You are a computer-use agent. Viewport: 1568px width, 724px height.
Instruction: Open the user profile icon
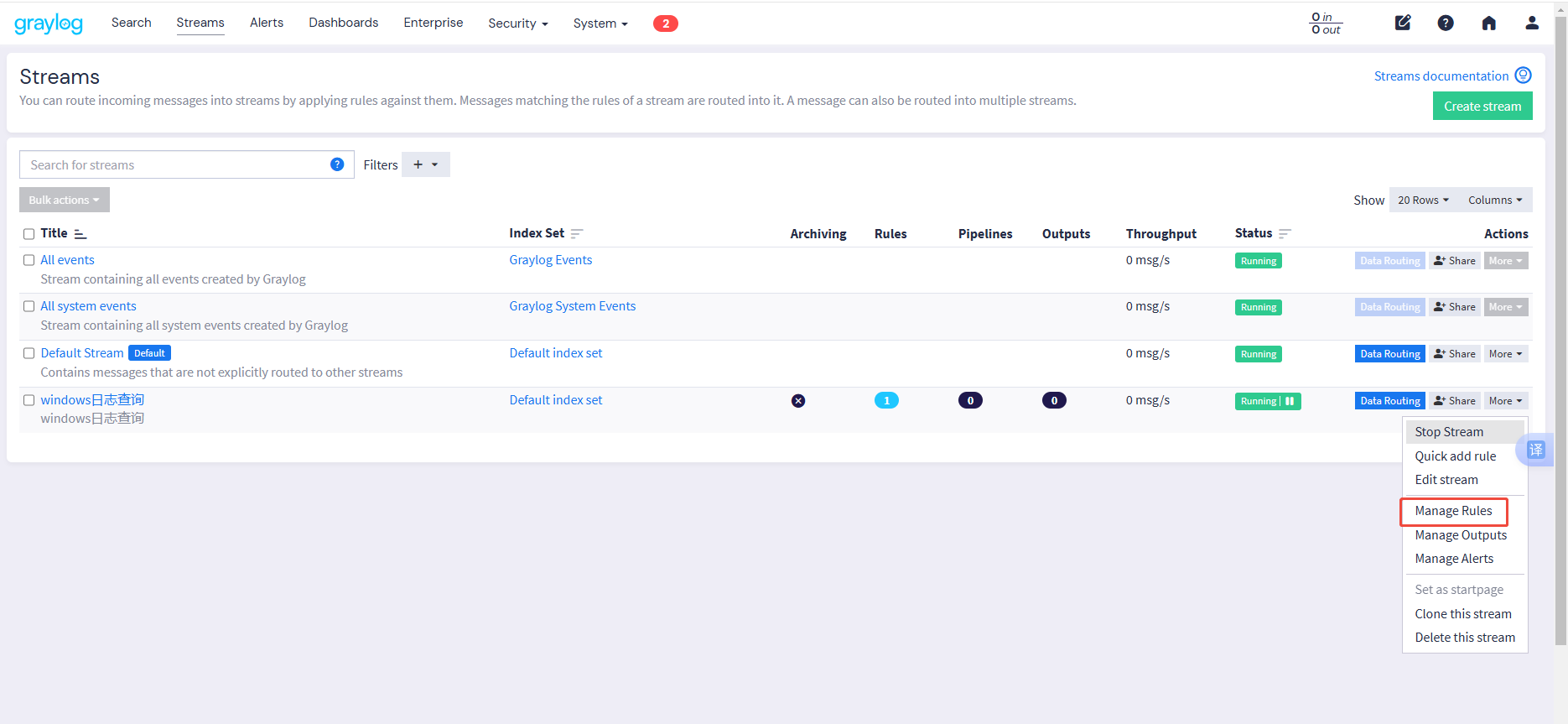[1532, 23]
